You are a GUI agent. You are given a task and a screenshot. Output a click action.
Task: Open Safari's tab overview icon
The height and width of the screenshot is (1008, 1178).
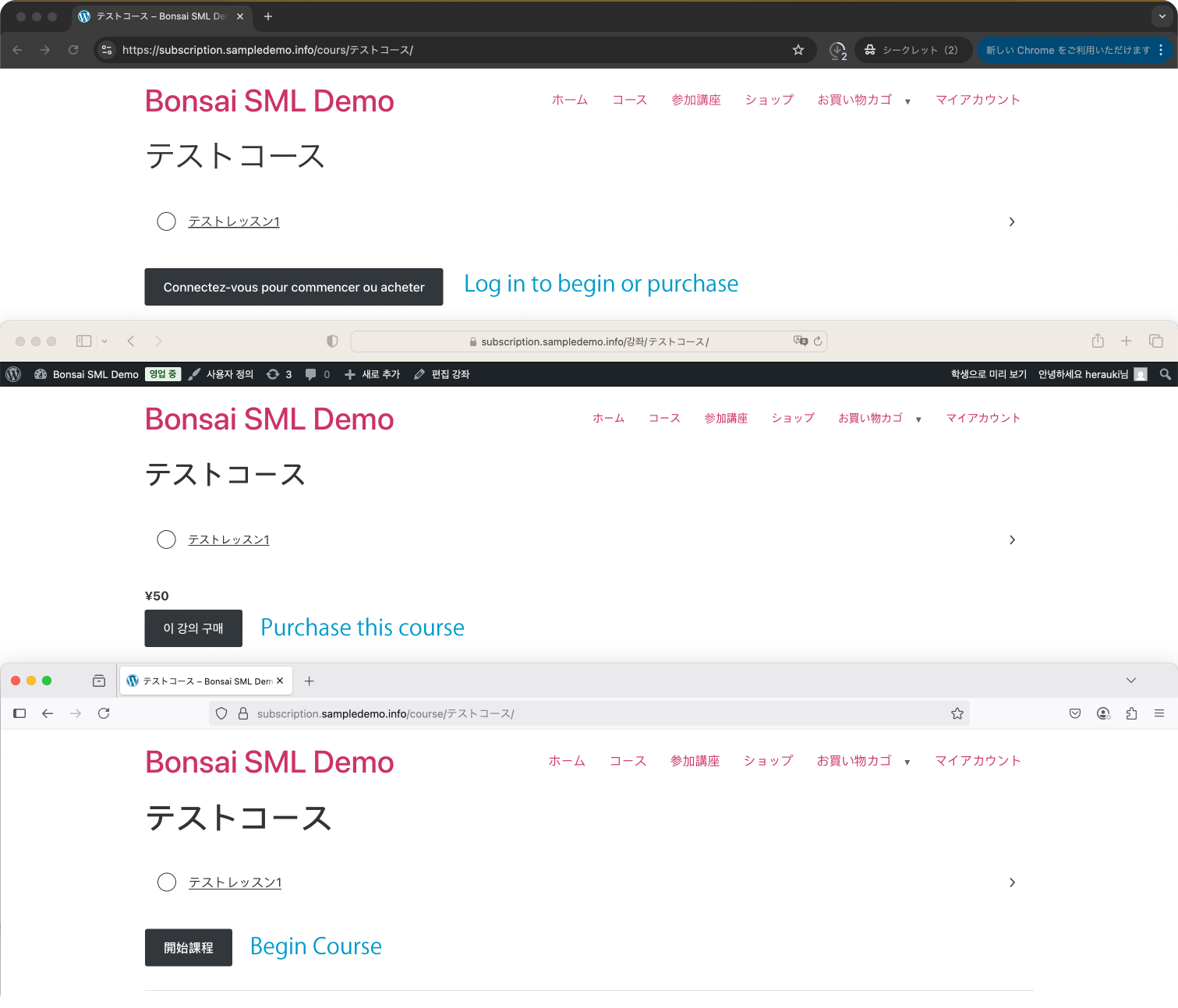click(x=1155, y=341)
